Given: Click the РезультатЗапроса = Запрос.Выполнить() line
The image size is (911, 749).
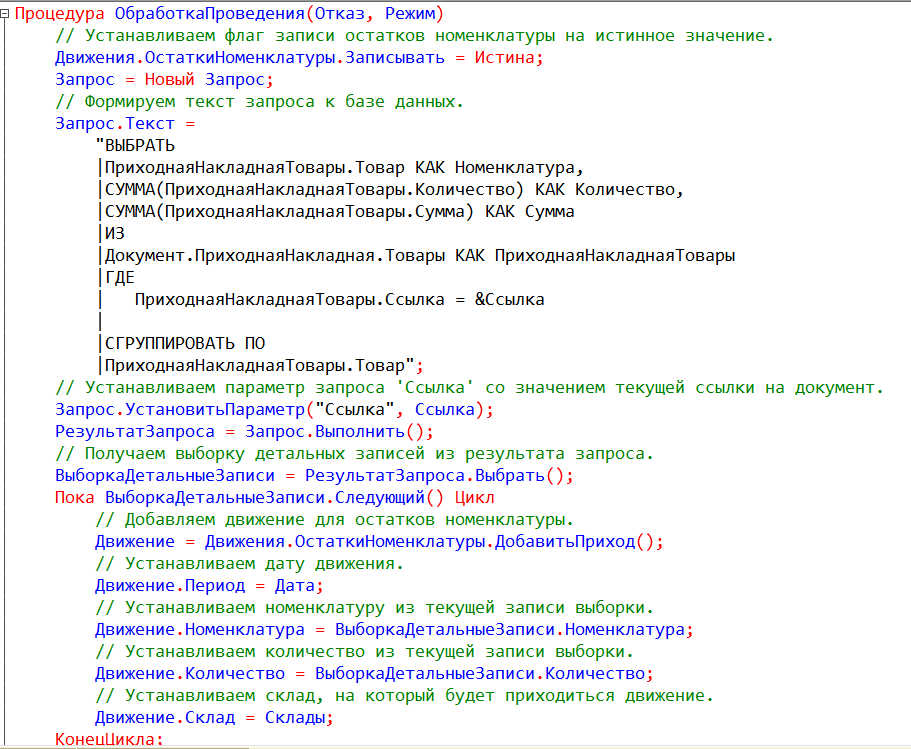Looking at the screenshot, I should pyautogui.click(x=244, y=432).
